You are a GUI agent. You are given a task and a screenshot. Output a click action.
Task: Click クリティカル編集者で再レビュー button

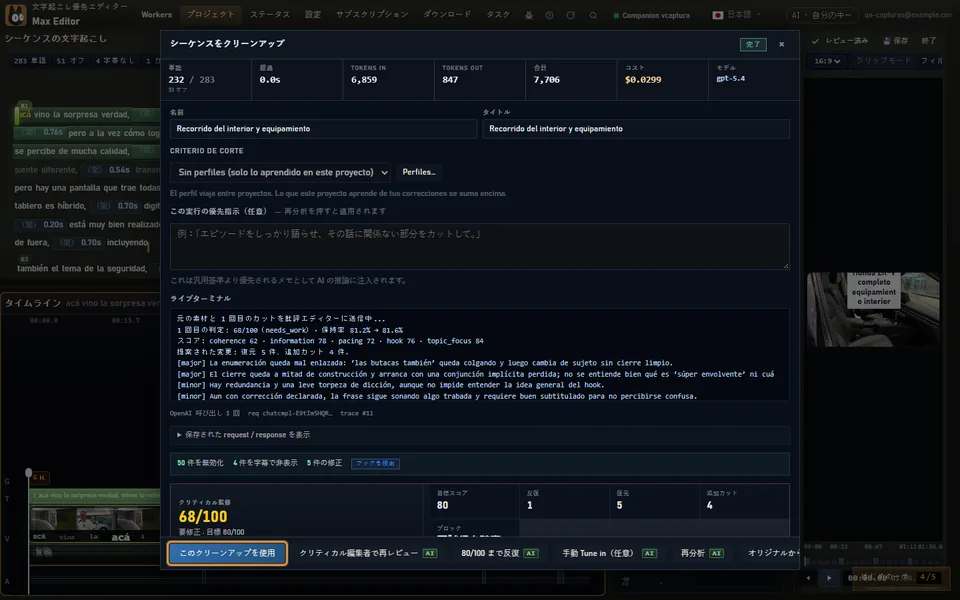click(368, 553)
